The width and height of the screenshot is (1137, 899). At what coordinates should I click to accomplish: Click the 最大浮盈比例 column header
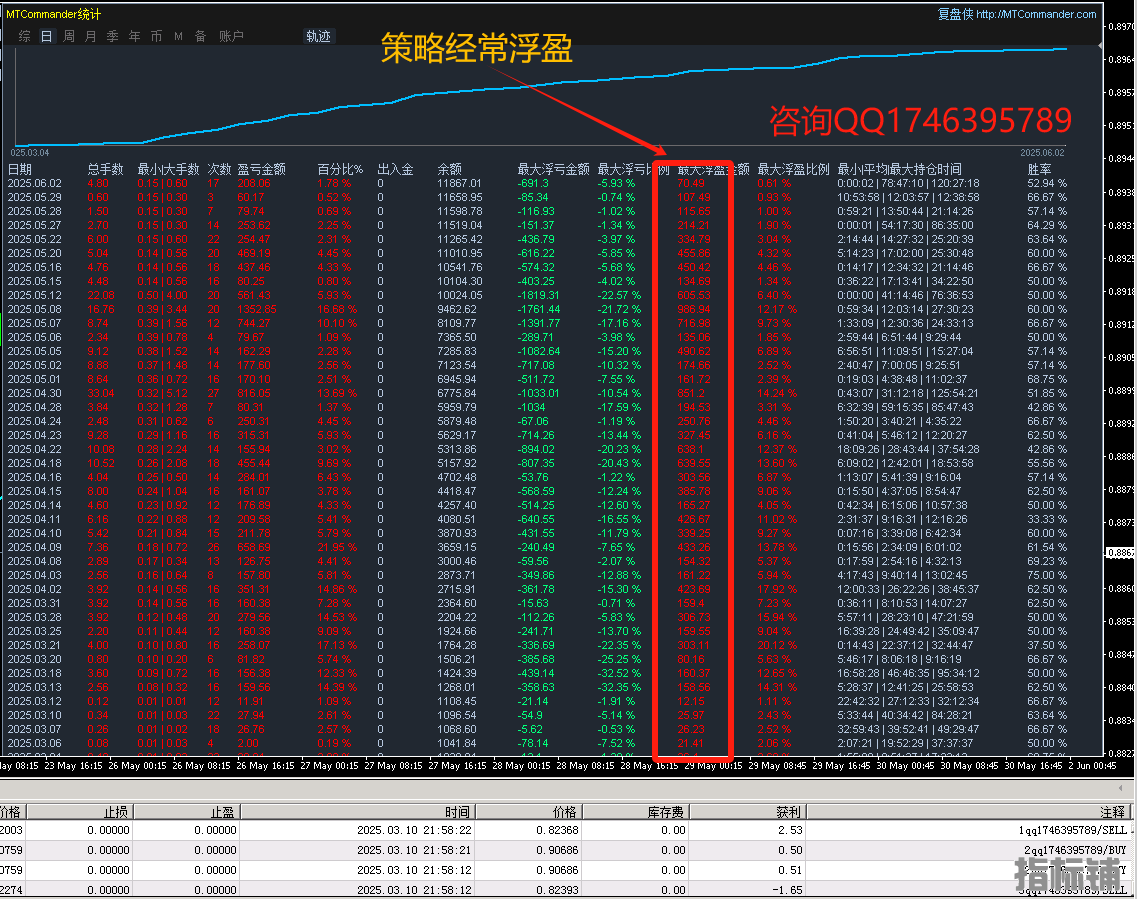pos(793,169)
